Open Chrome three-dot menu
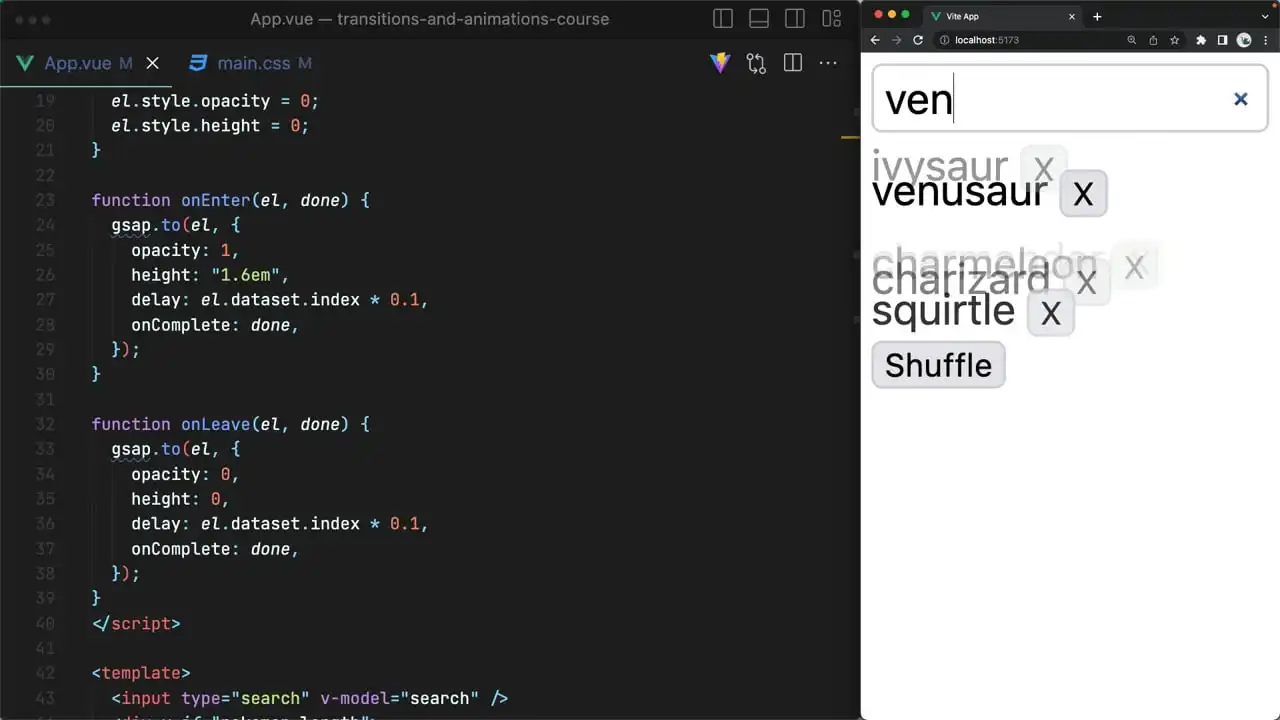This screenshot has height=720, width=1280. click(x=1265, y=40)
